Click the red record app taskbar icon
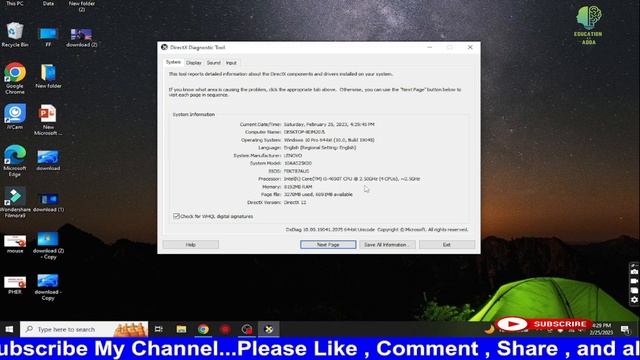640x360 pixels. point(225,329)
